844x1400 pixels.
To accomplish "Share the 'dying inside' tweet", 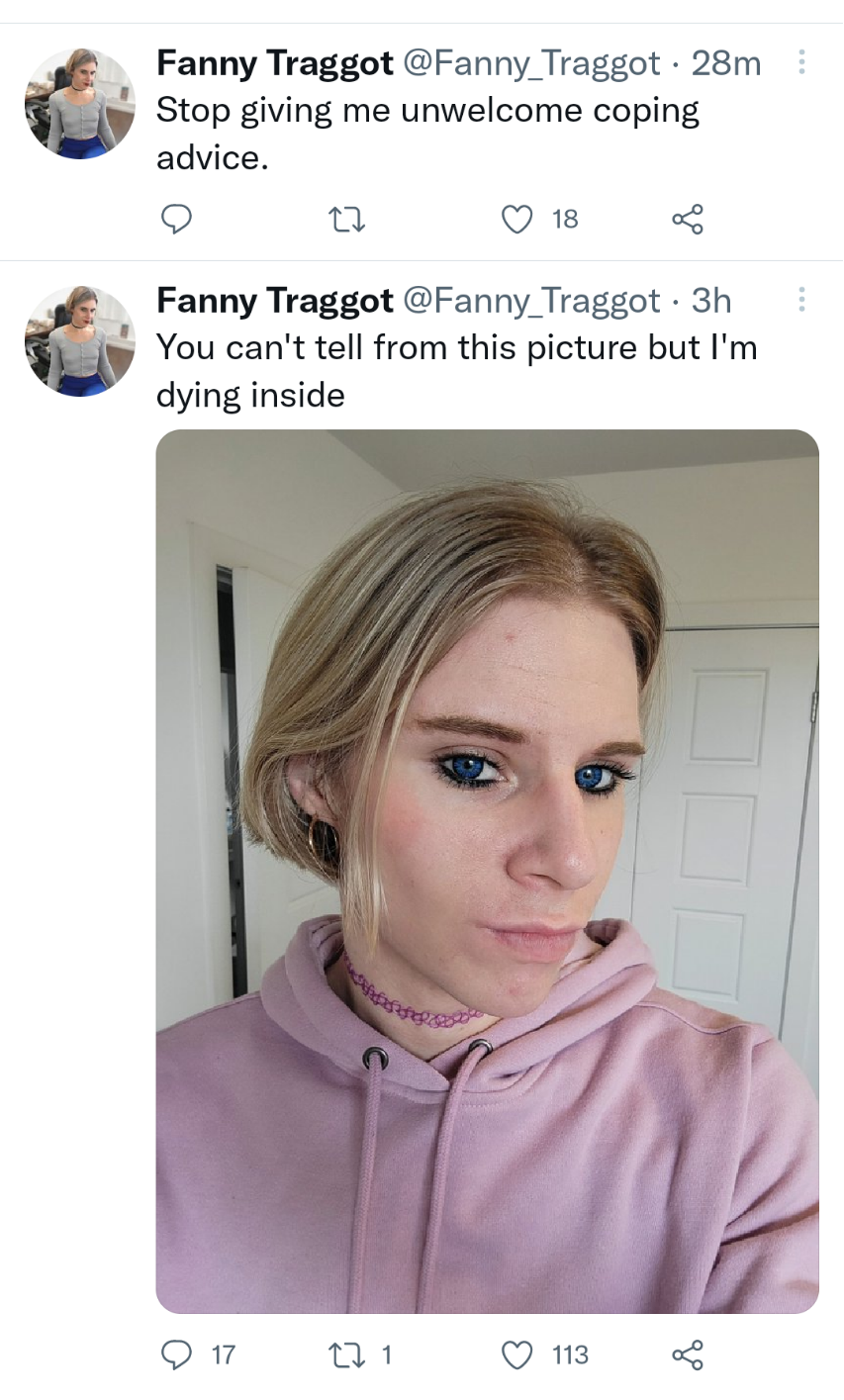I will tap(688, 1353).
